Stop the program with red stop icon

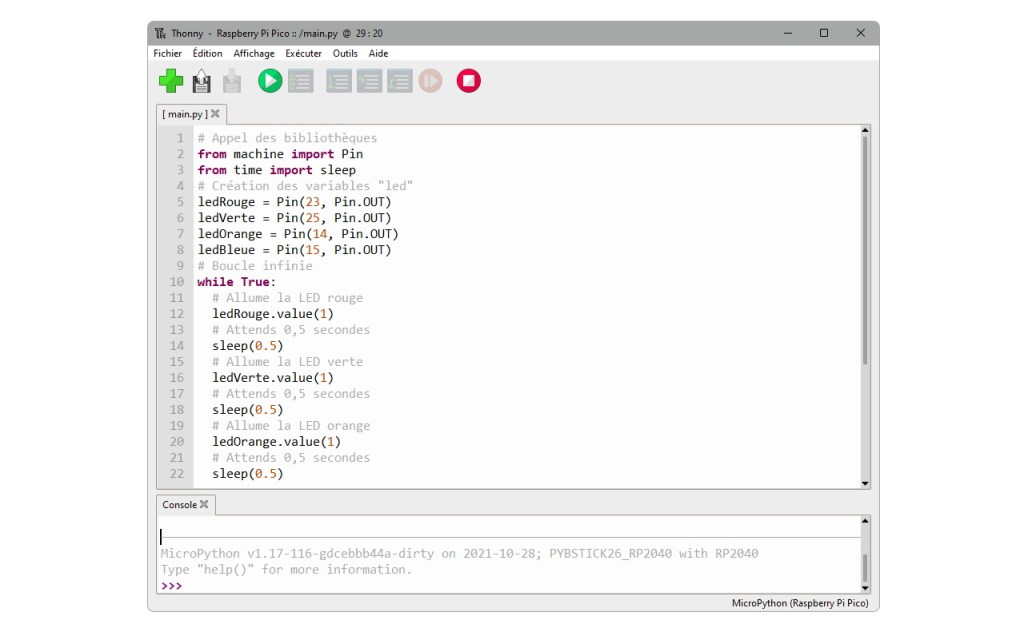click(468, 81)
